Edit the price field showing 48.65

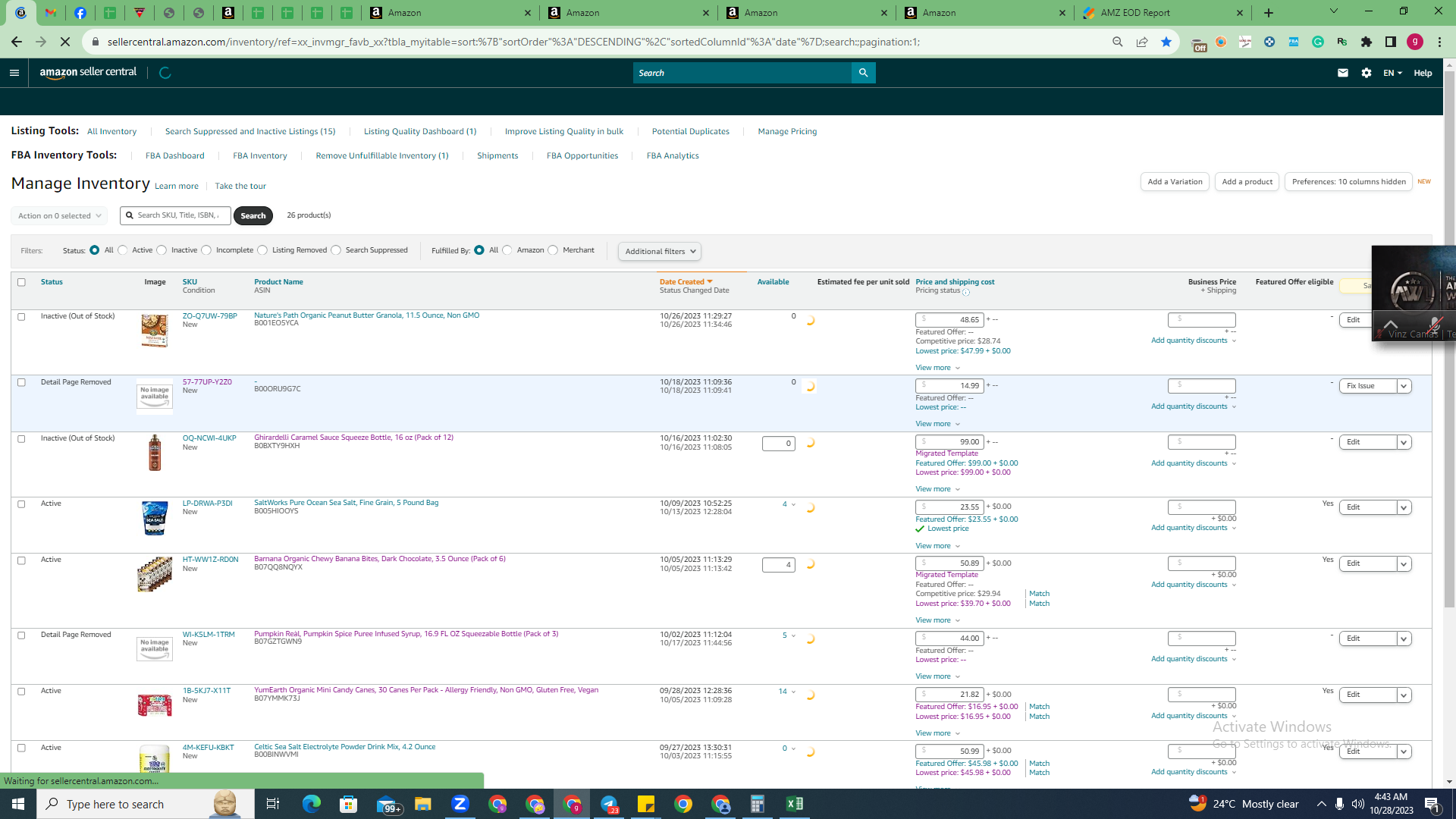tap(949, 320)
